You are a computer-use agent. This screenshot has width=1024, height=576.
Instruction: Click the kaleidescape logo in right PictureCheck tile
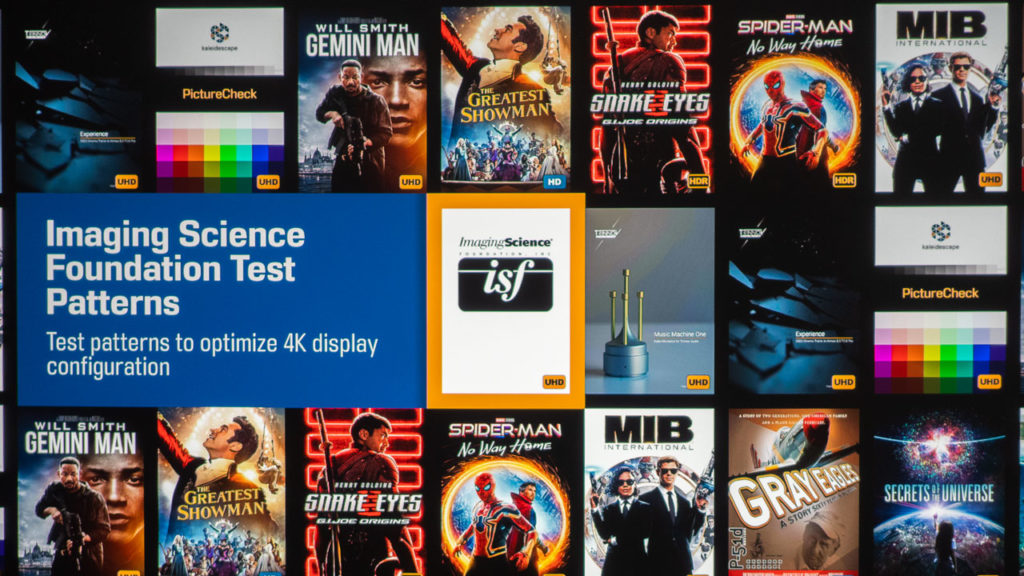pyautogui.click(x=940, y=236)
